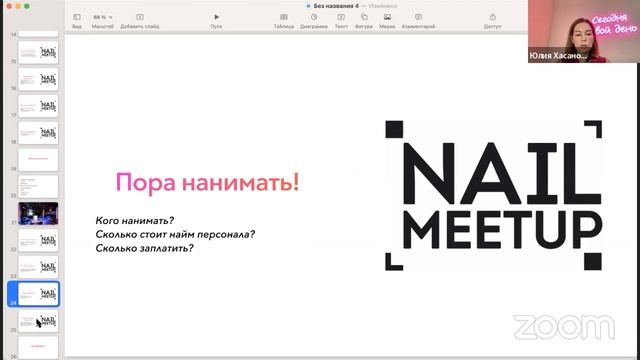The height and width of the screenshot is (360, 640).
Task: Open the View (Вид) sidebar menu icon
Action: [77, 17]
